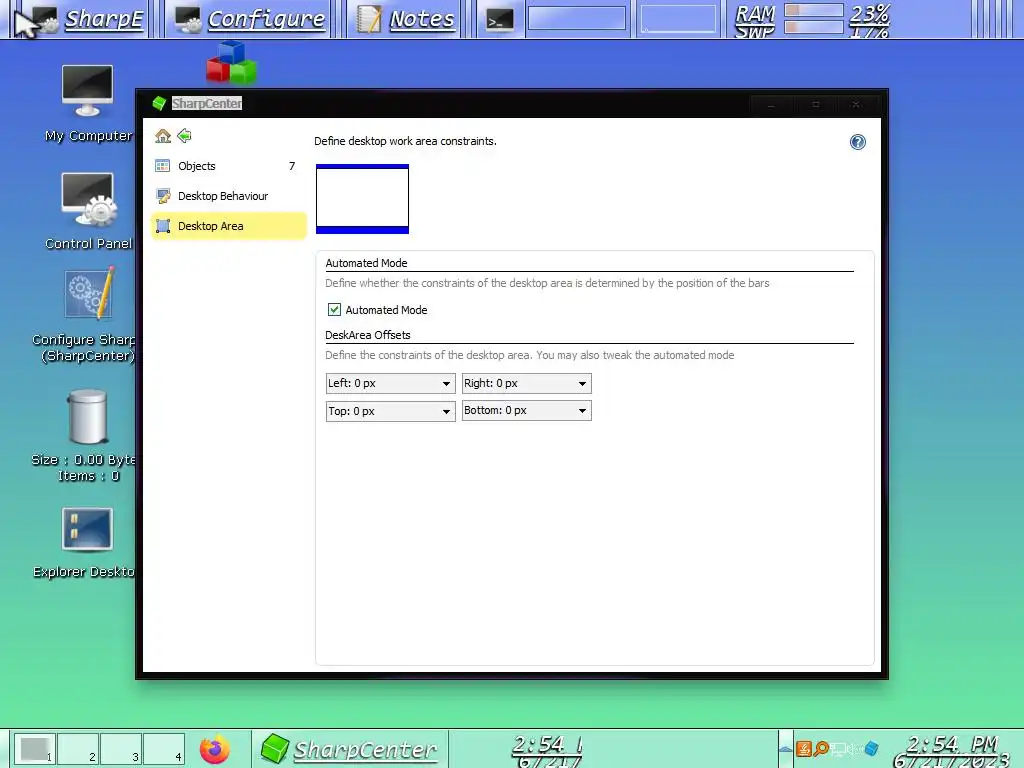Viewport: 1024px width, 768px height.
Task: Click the SharpCenter taskbar button
Action: [350, 749]
